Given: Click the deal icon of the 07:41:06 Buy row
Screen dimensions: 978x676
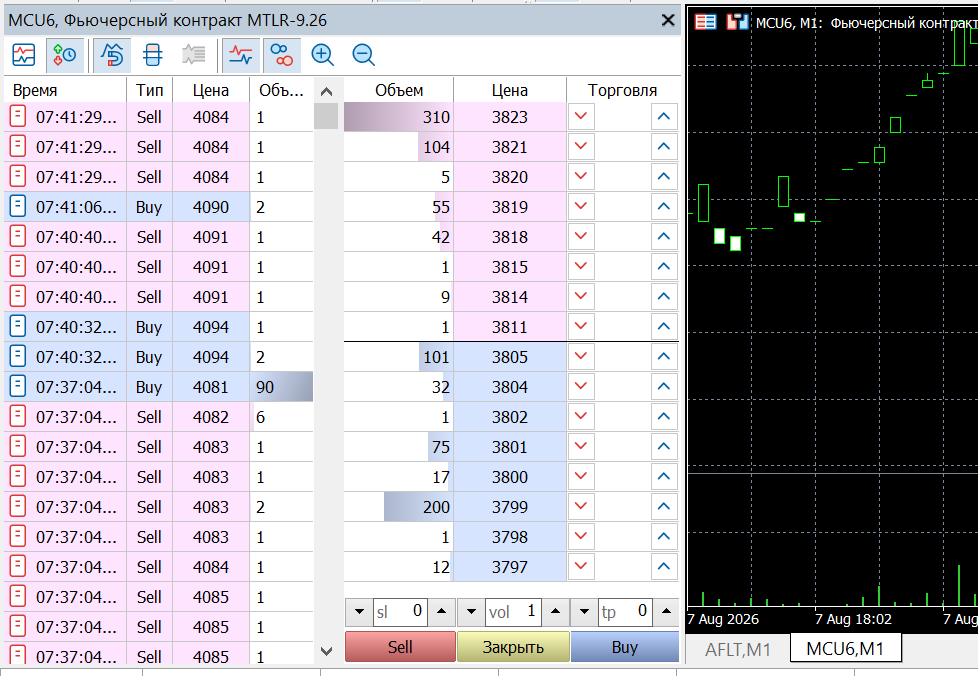Looking at the screenshot, I should point(18,206).
